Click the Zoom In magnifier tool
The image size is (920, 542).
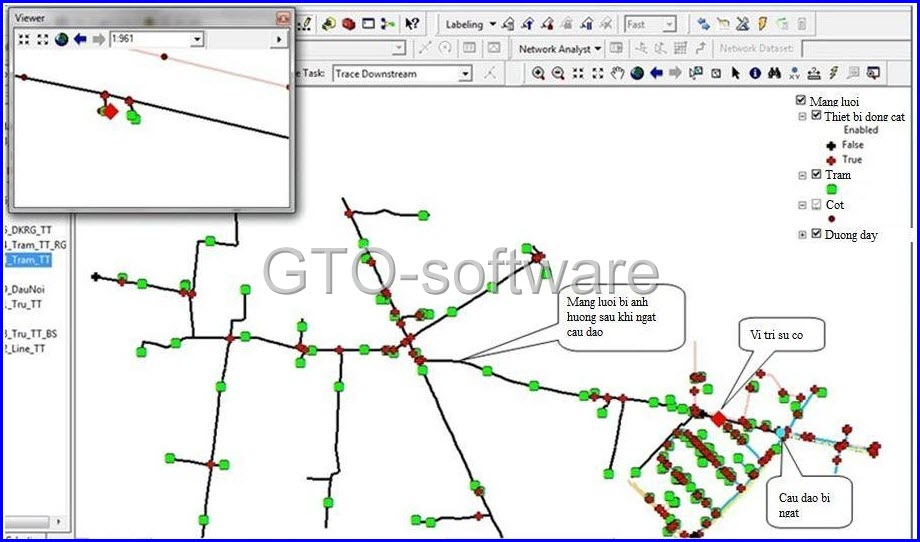pyautogui.click(x=538, y=73)
